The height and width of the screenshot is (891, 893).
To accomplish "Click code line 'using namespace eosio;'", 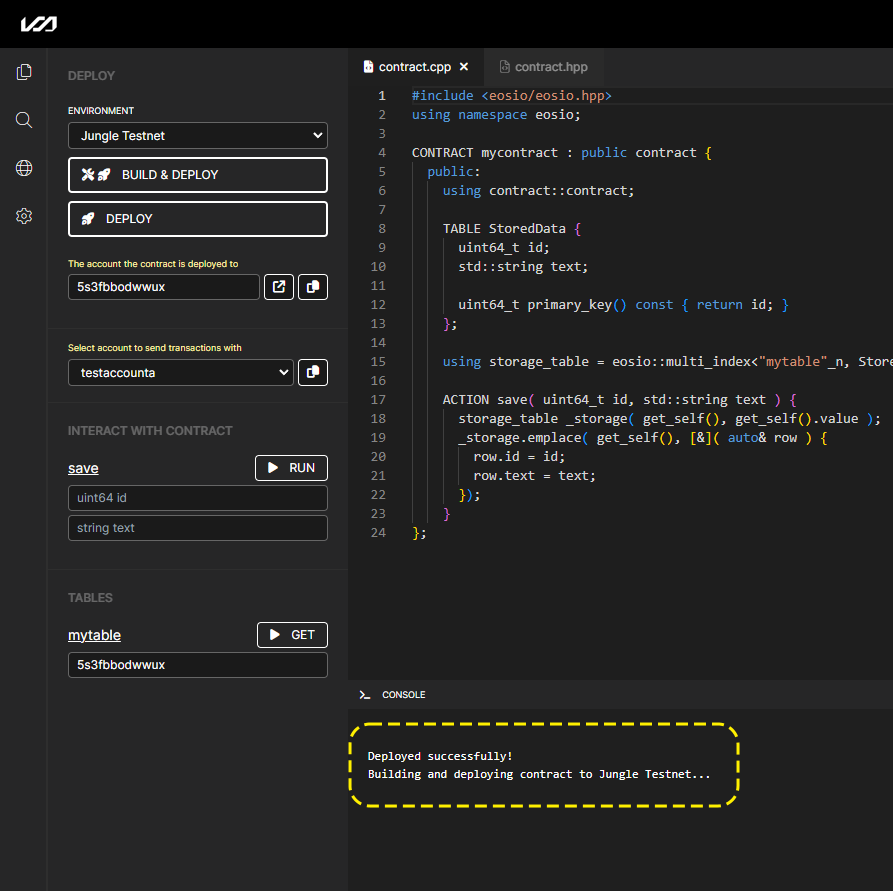I will pyautogui.click(x=496, y=115).
